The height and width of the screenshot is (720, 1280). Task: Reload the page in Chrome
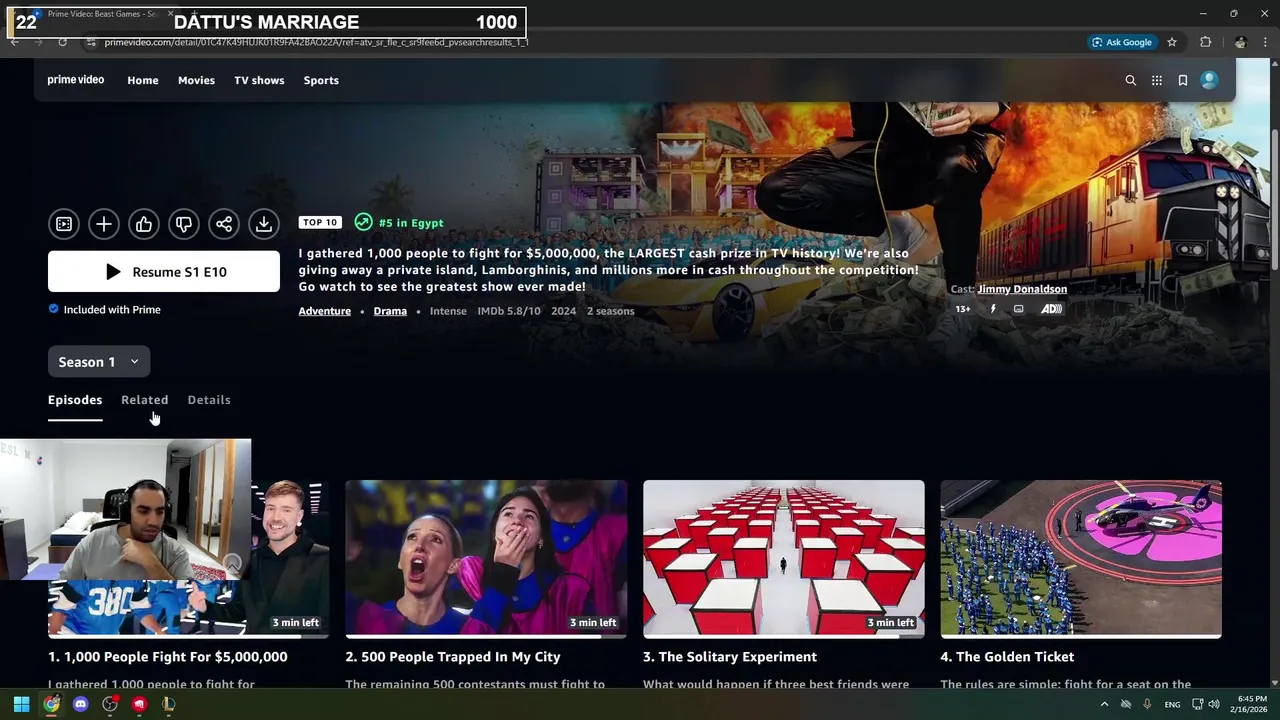pyautogui.click(x=62, y=42)
